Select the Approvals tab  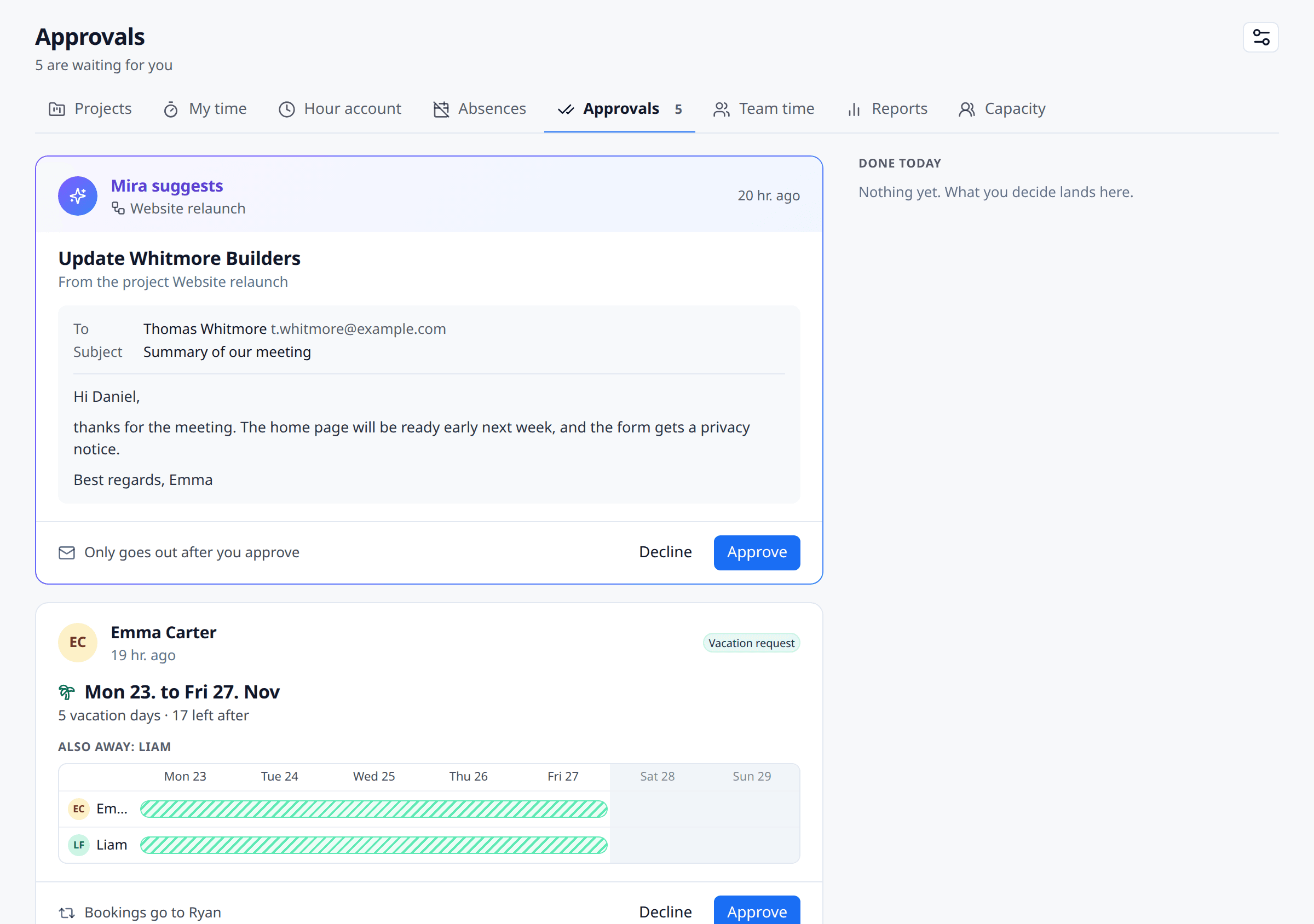coord(620,109)
